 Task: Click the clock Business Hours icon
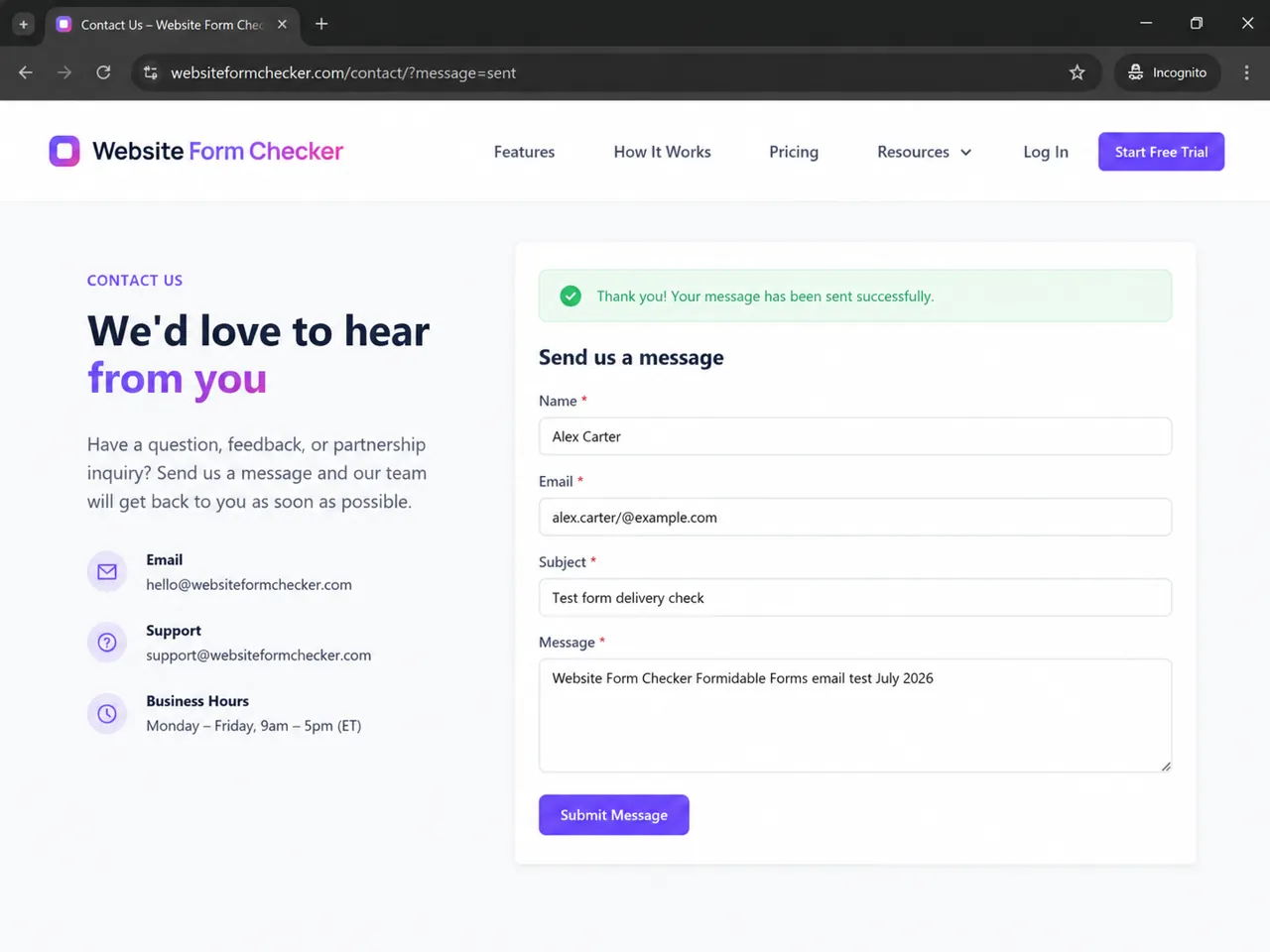pyautogui.click(x=107, y=713)
